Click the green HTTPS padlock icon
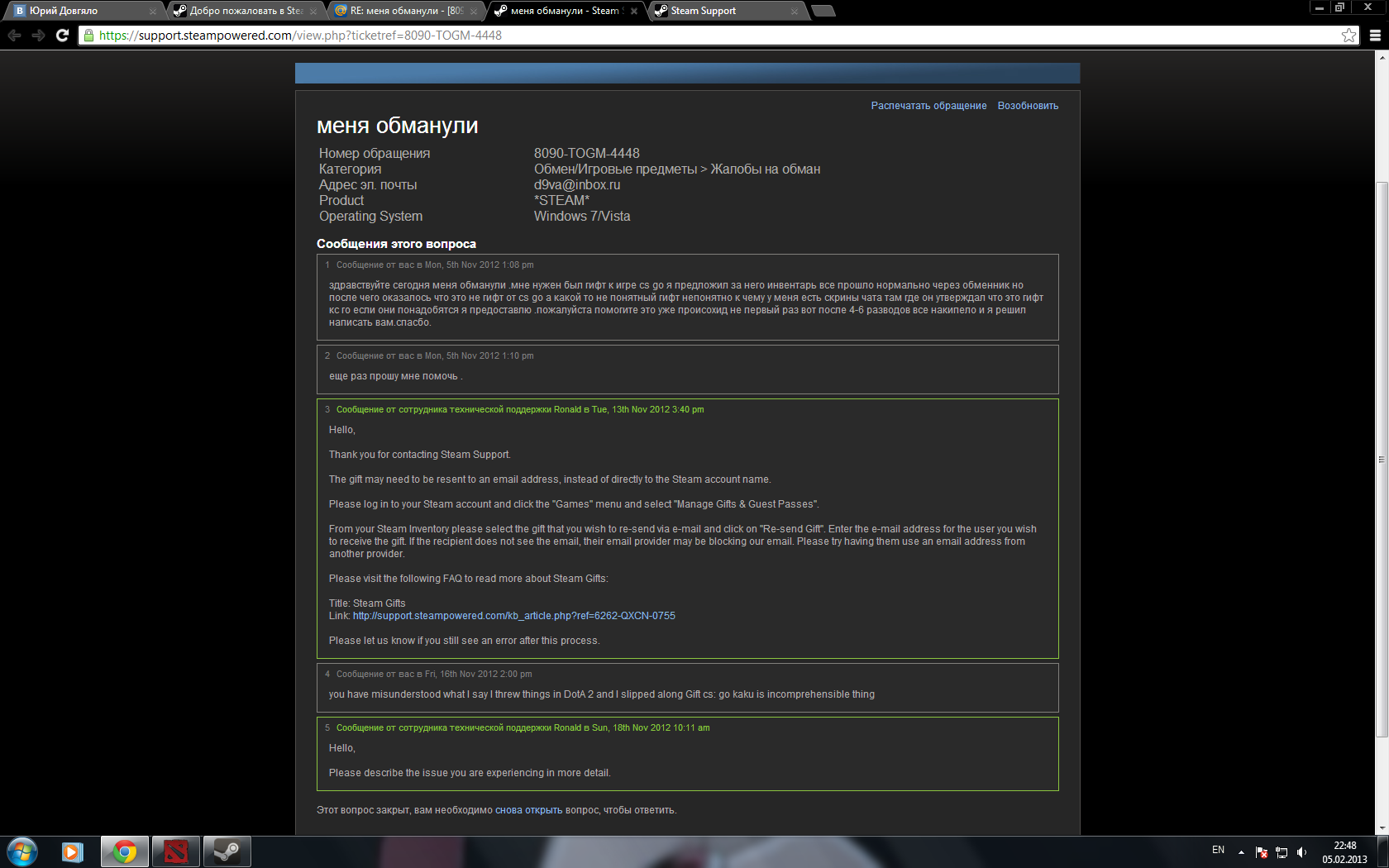This screenshot has width=1389, height=868. (x=88, y=36)
